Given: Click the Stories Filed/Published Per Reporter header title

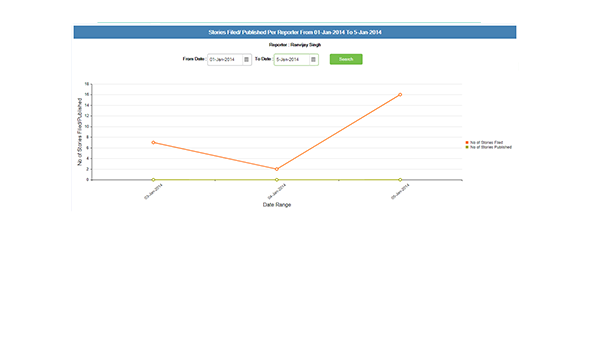Looking at the screenshot, I should (295, 32).
